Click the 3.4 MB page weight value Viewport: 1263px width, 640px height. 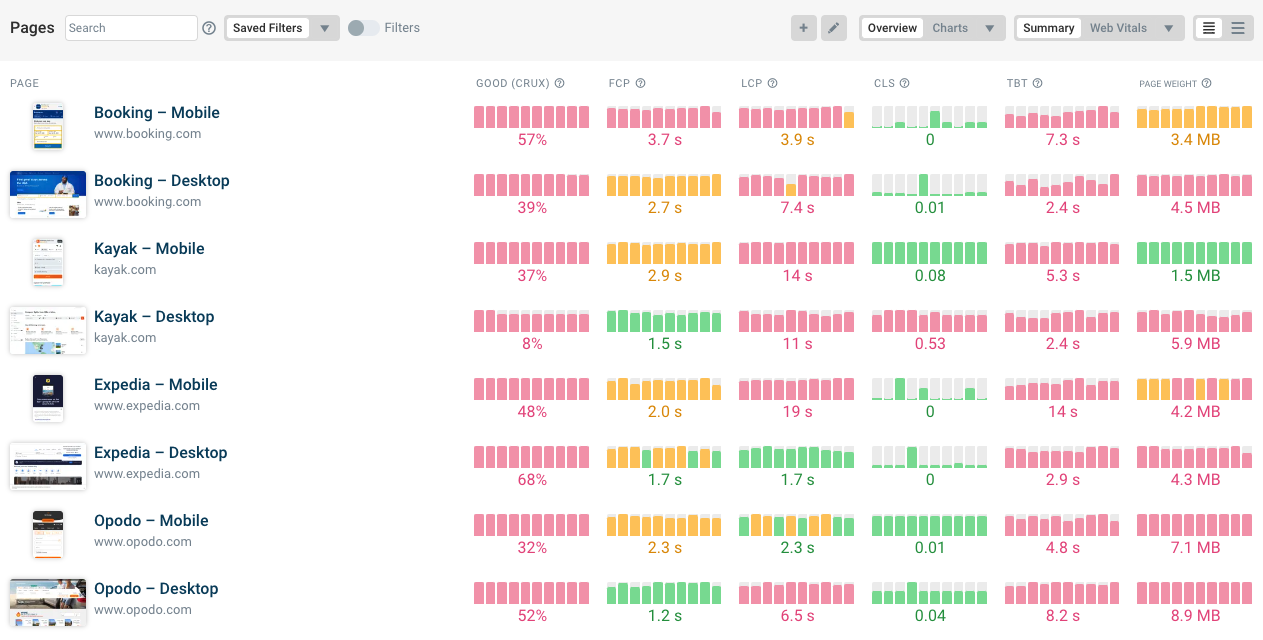1195,140
